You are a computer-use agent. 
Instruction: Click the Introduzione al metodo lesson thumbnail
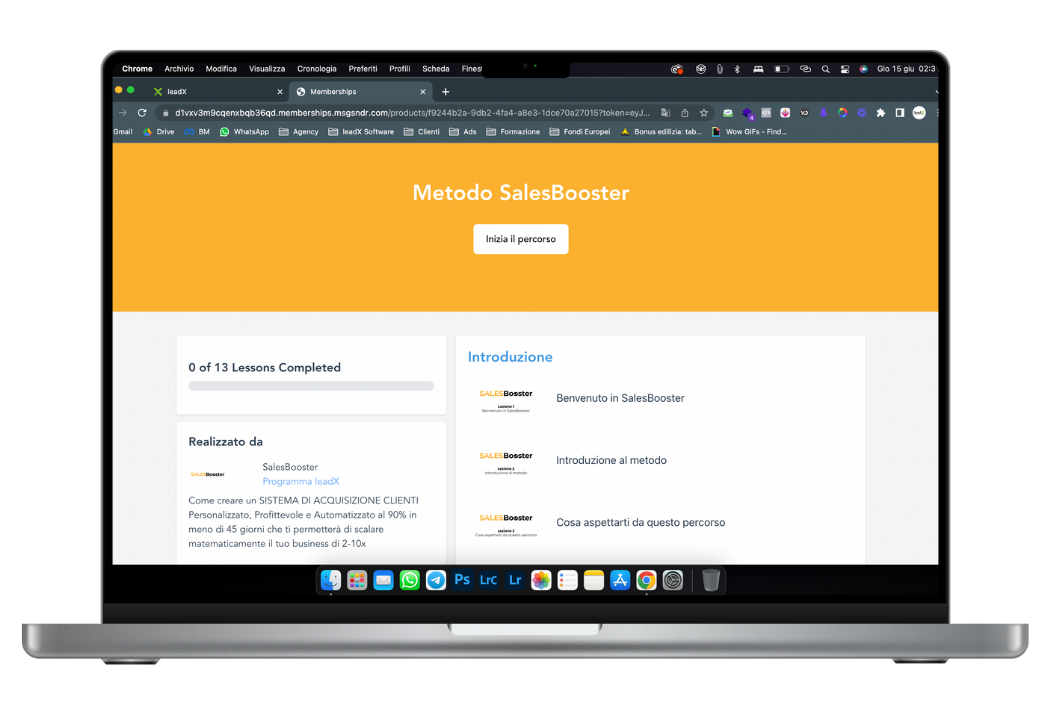pyautogui.click(x=506, y=462)
